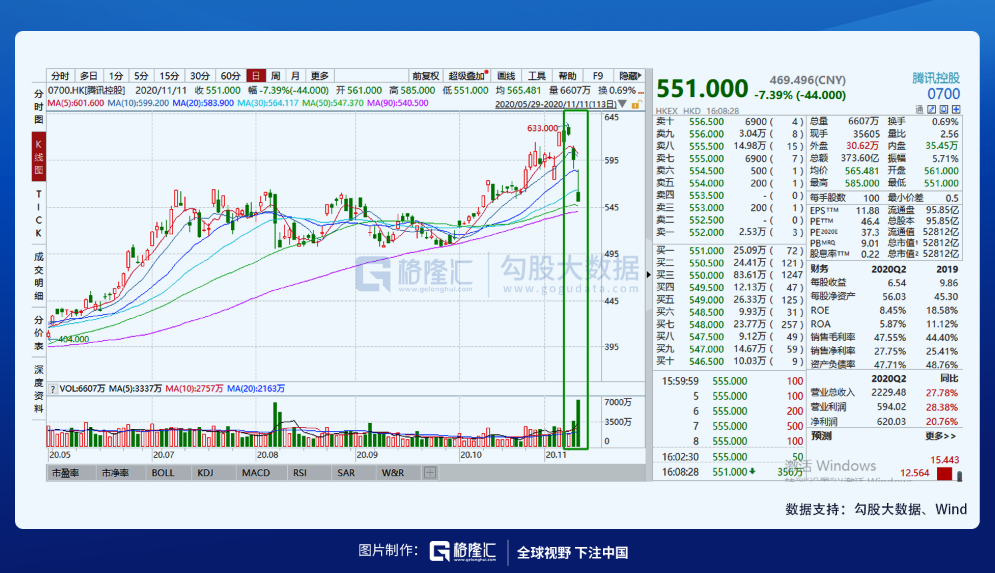Click the 633.000 high price marker

click(542, 128)
